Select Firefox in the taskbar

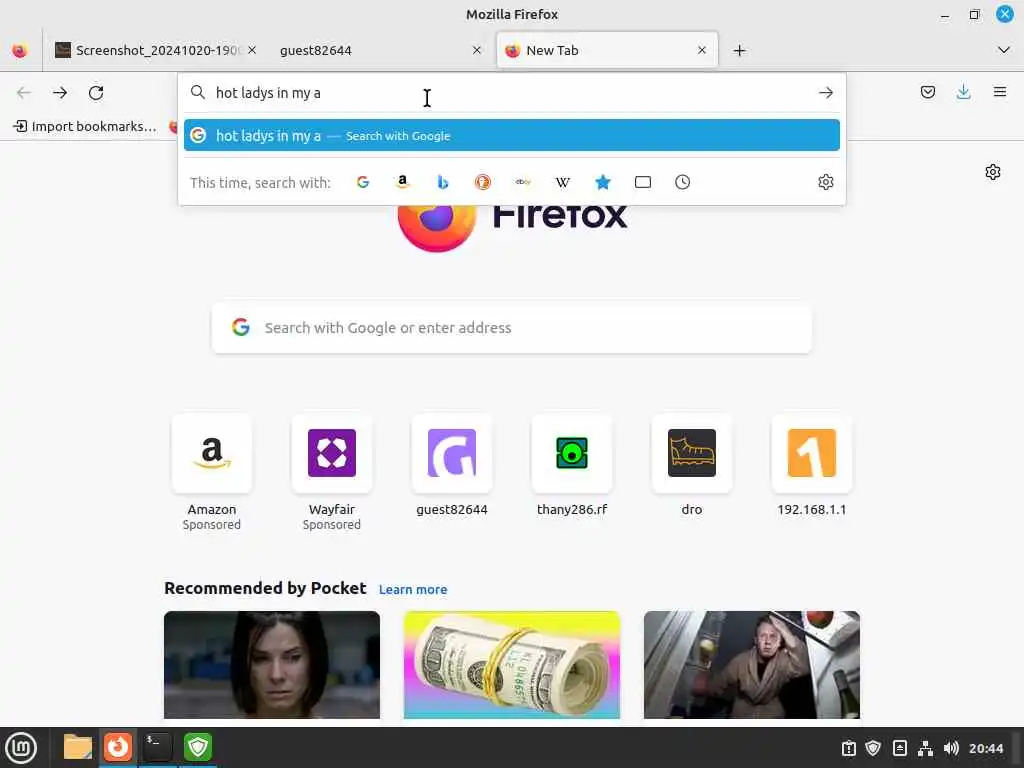tap(118, 747)
